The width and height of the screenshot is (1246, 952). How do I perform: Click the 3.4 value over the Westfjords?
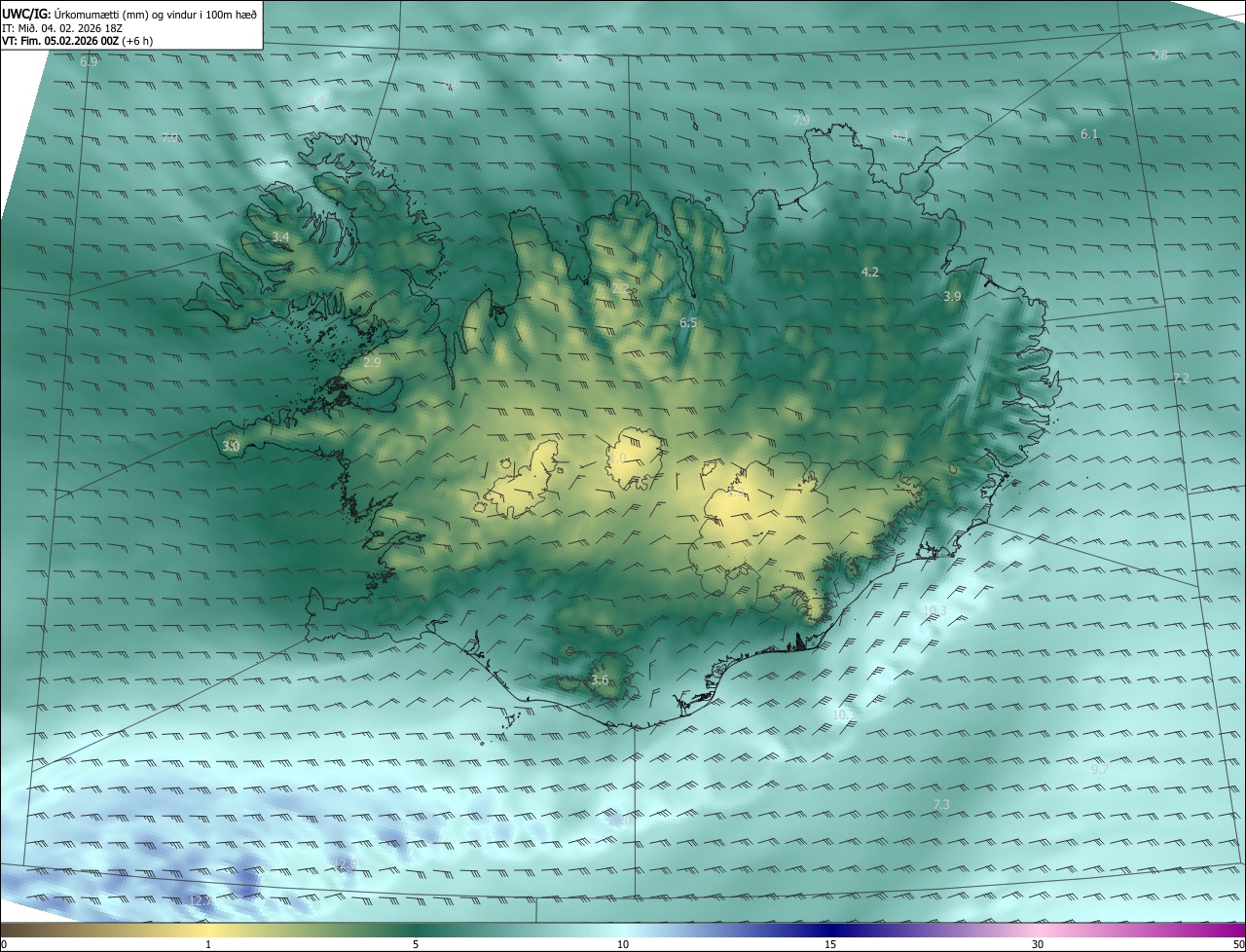[x=280, y=238]
